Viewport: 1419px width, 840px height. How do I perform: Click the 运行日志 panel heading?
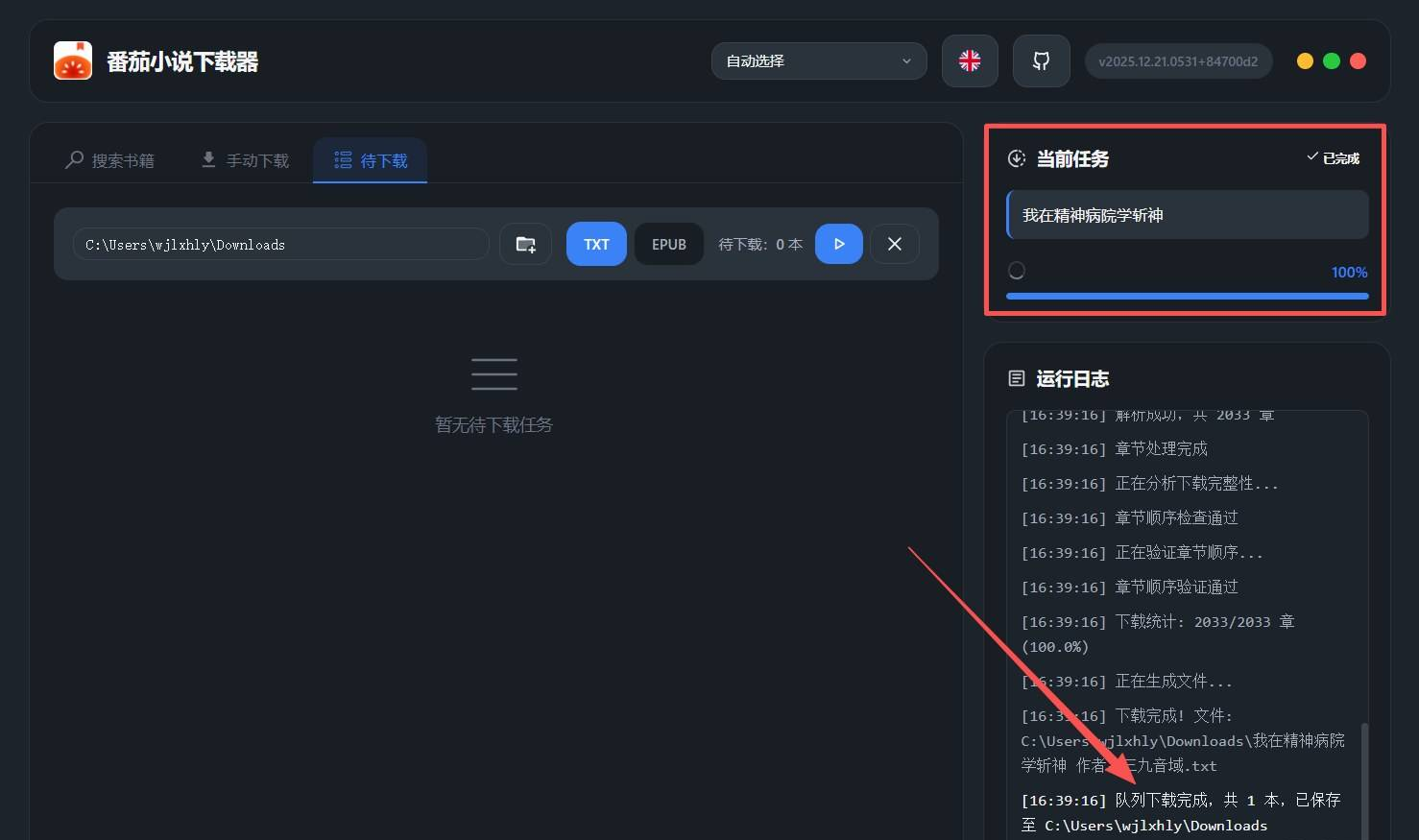click(1072, 378)
